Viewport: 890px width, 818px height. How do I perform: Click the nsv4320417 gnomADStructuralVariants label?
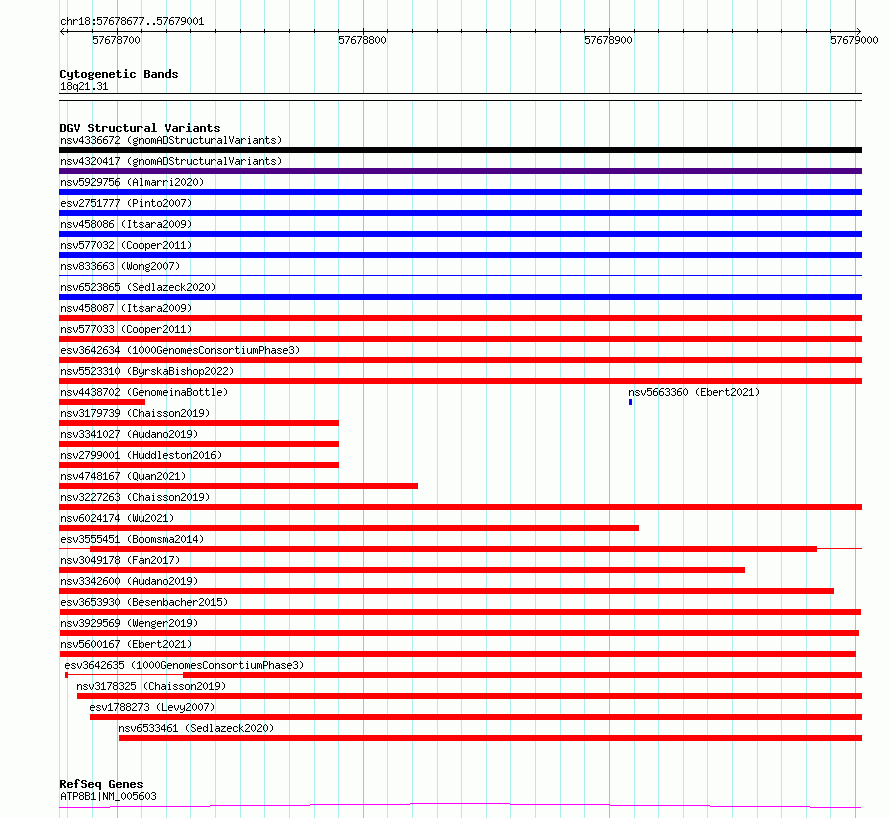tap(171, 161)
